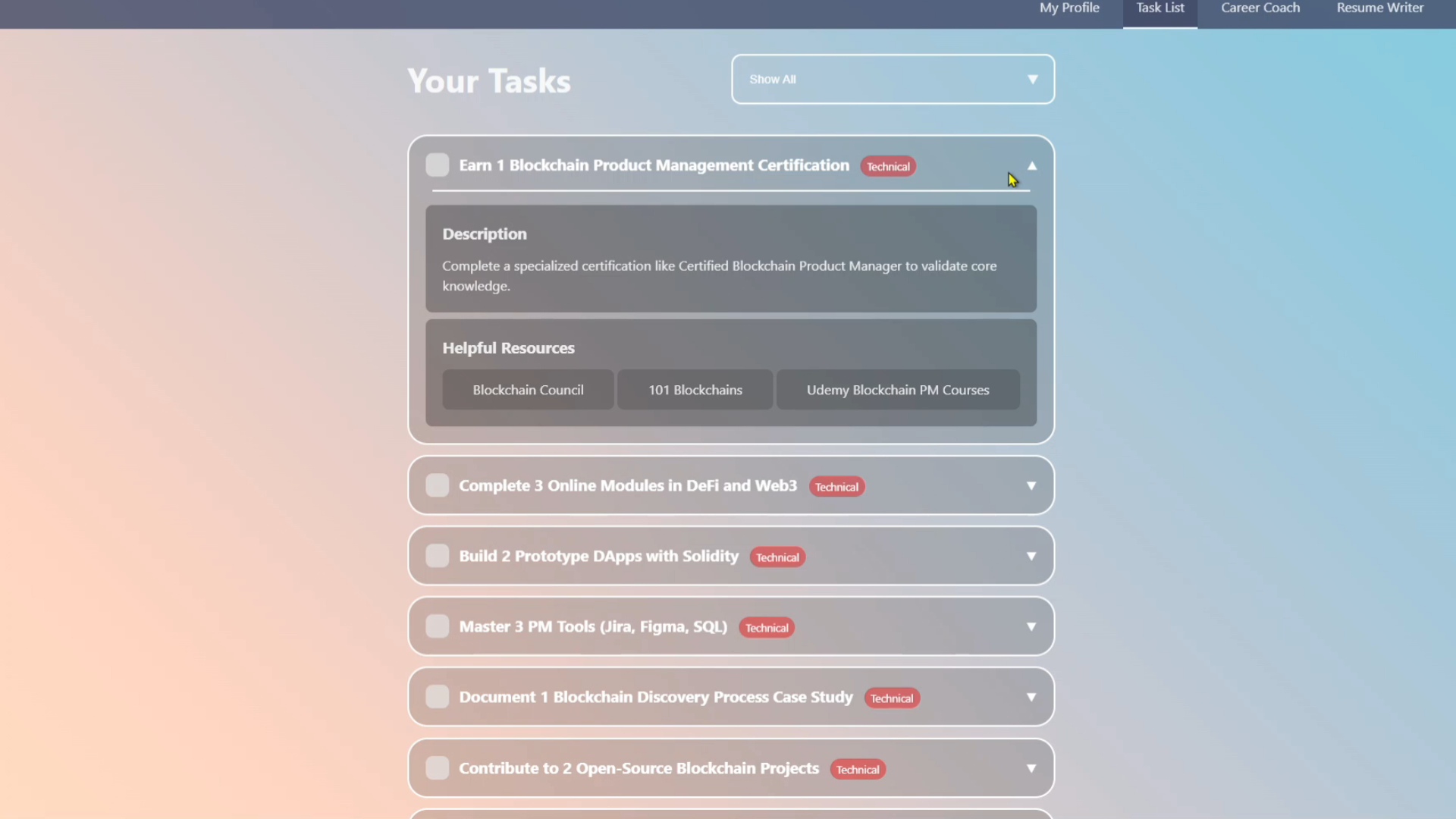Open the Blockchain Council resource link
This screenshot has height=819, width=1456.
tap(528, 390)
